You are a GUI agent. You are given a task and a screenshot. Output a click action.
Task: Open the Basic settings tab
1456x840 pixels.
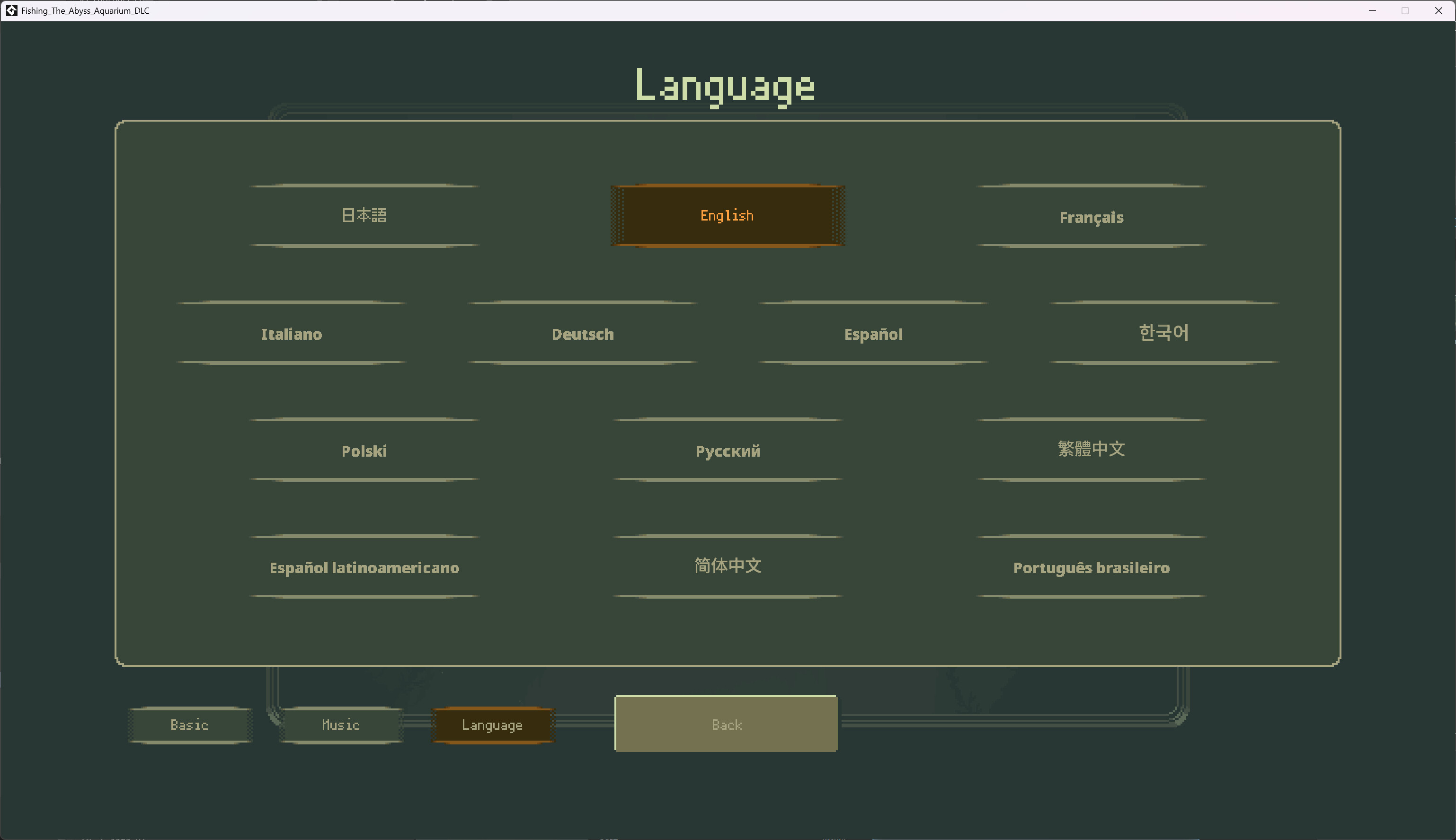pyautogui.click(x=189, y=725)
